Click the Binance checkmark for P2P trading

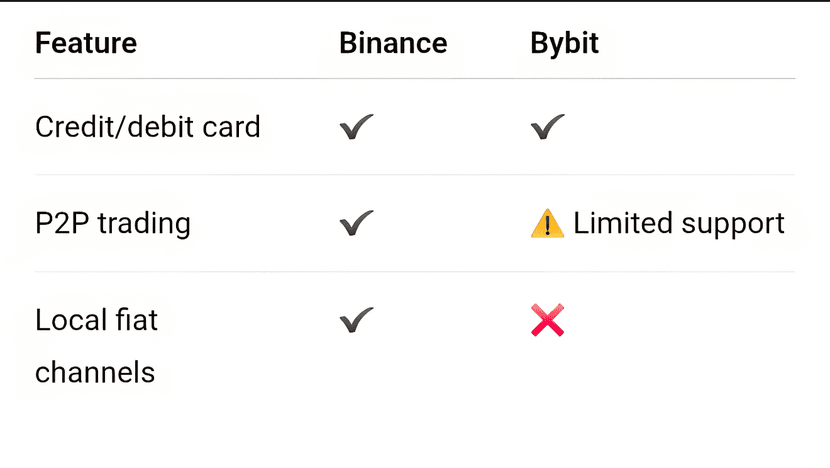356,224
